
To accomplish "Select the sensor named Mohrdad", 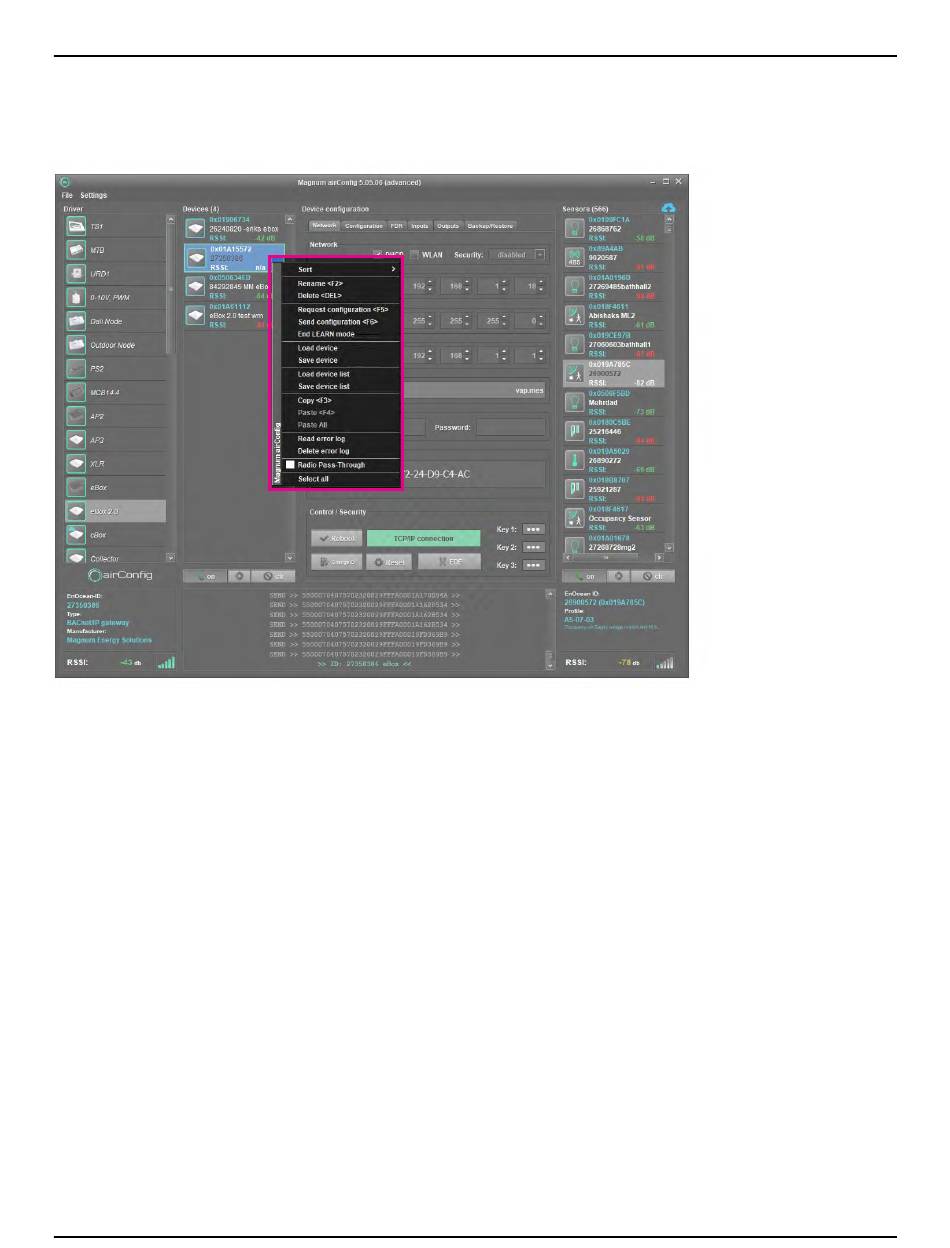I will coord(614,402).
